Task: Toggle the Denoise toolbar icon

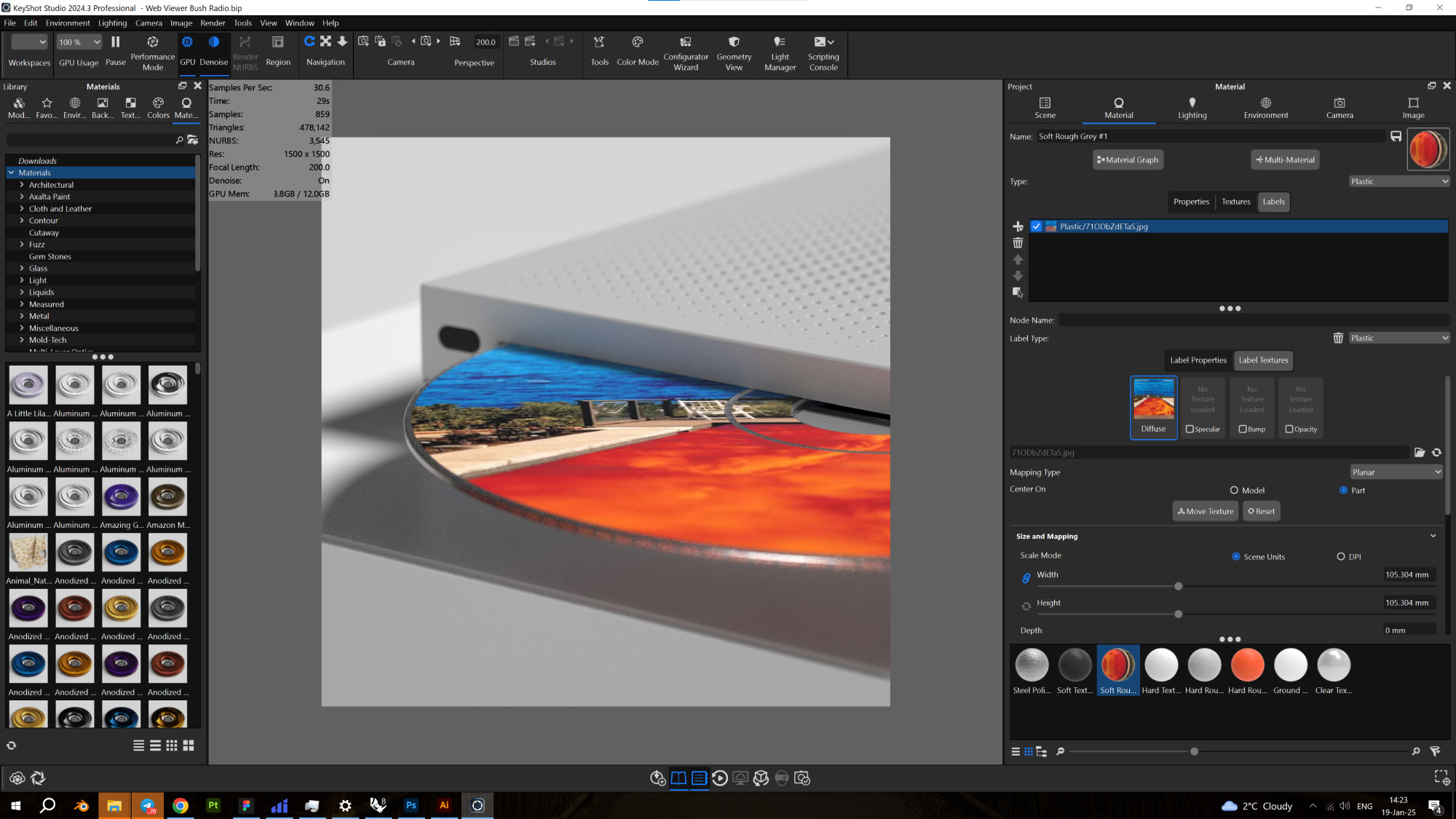Action: [213, 42]
